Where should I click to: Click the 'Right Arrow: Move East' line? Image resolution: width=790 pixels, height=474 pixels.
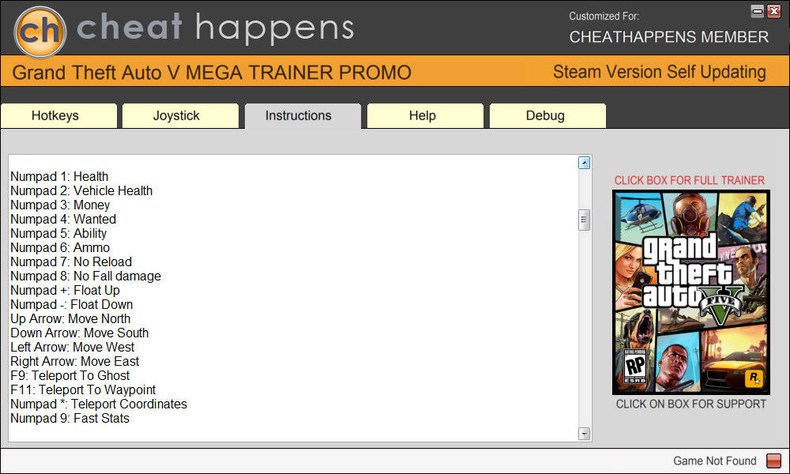(x=75, y=361)
